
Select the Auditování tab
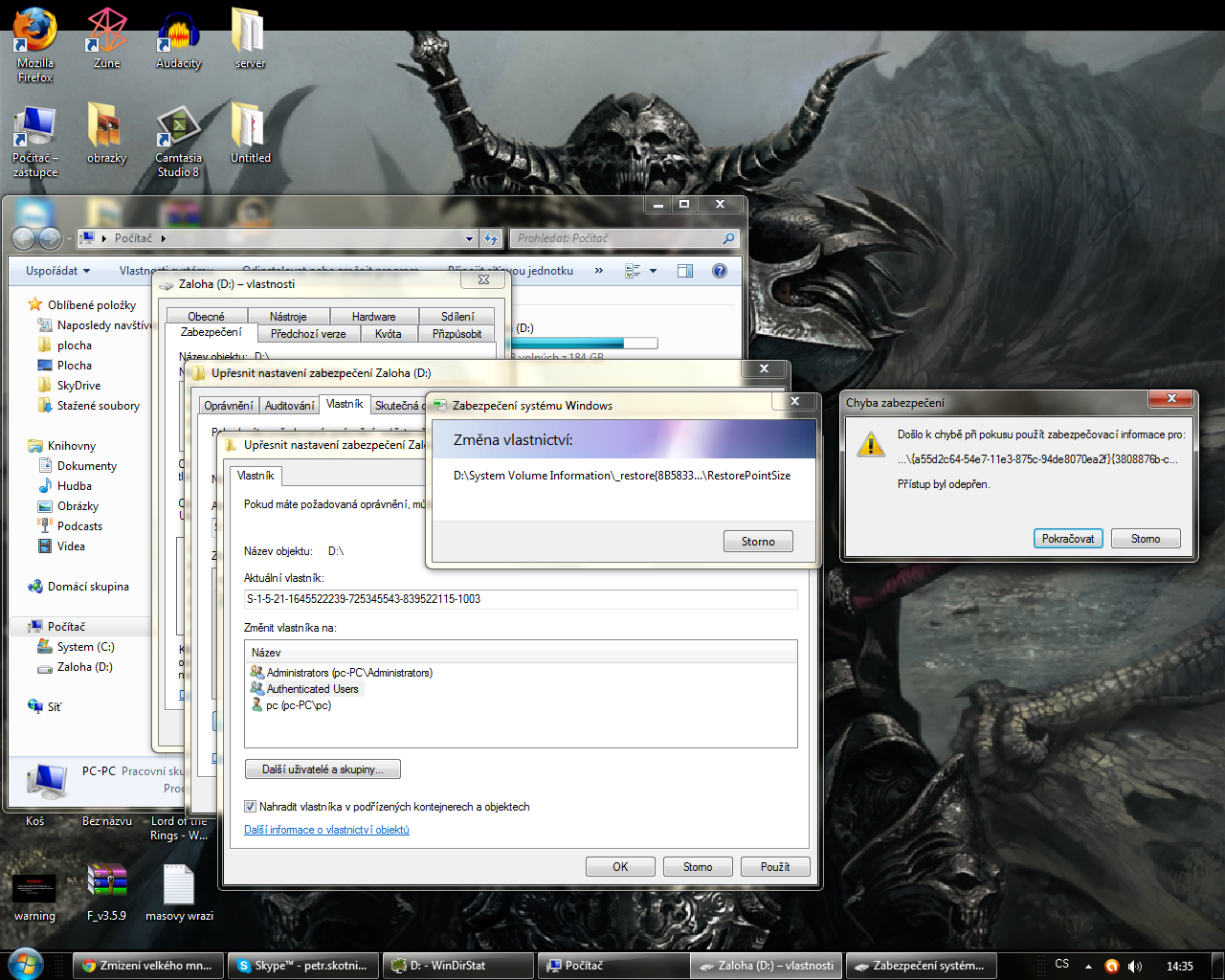[x=289, y=406]
